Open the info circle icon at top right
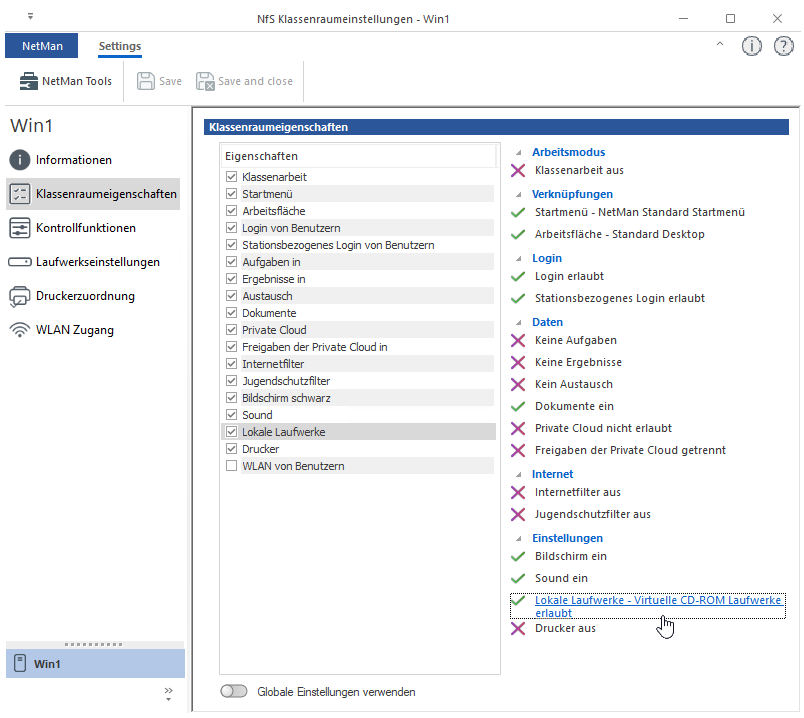 click(x=752, y=46)
